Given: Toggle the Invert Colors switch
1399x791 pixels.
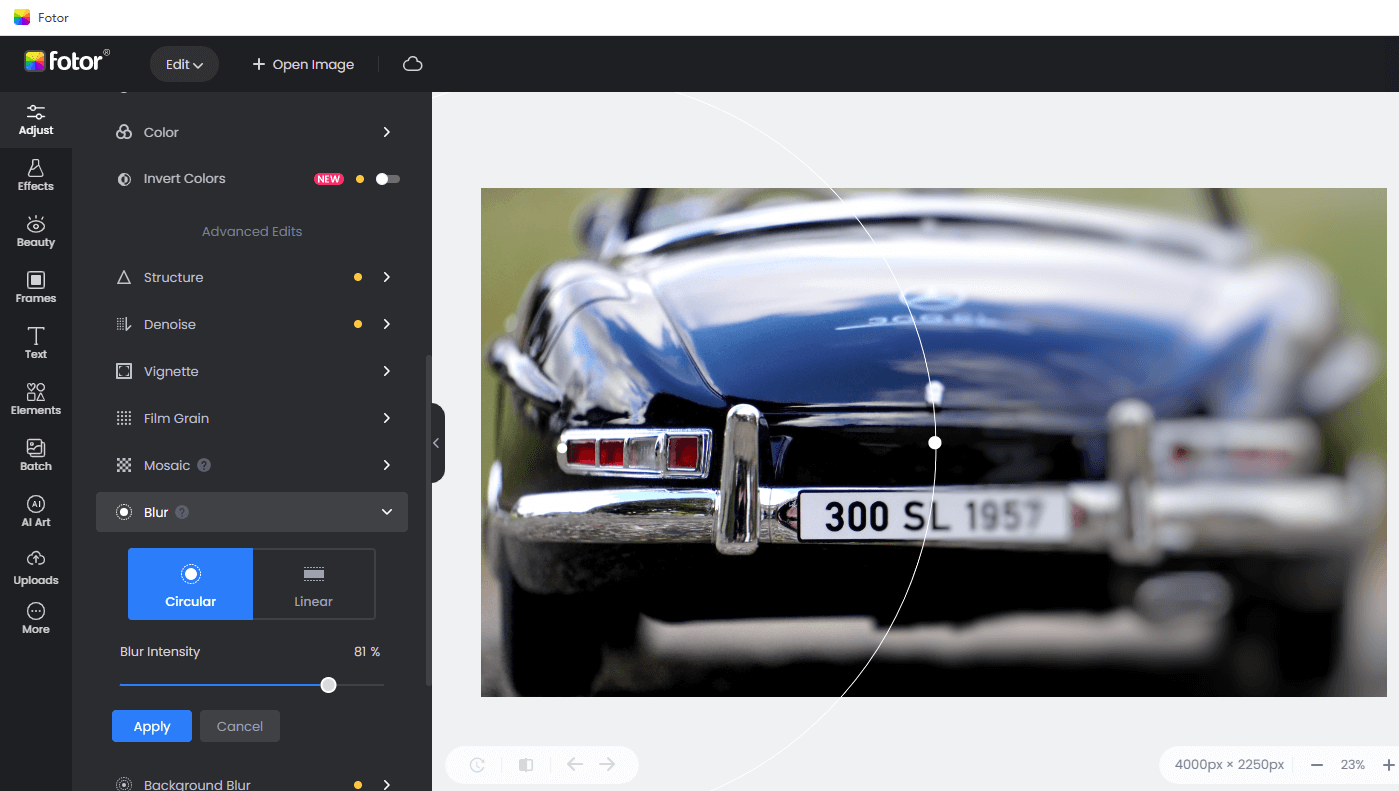Looking at the screenshot, I should point(388,179).
